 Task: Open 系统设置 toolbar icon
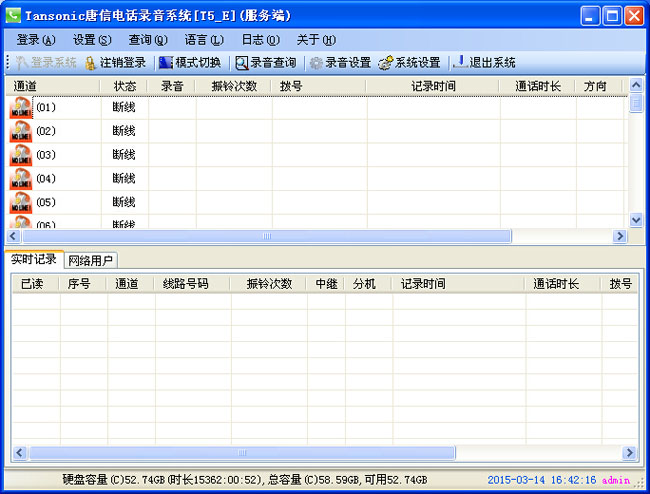coord(385,62)
